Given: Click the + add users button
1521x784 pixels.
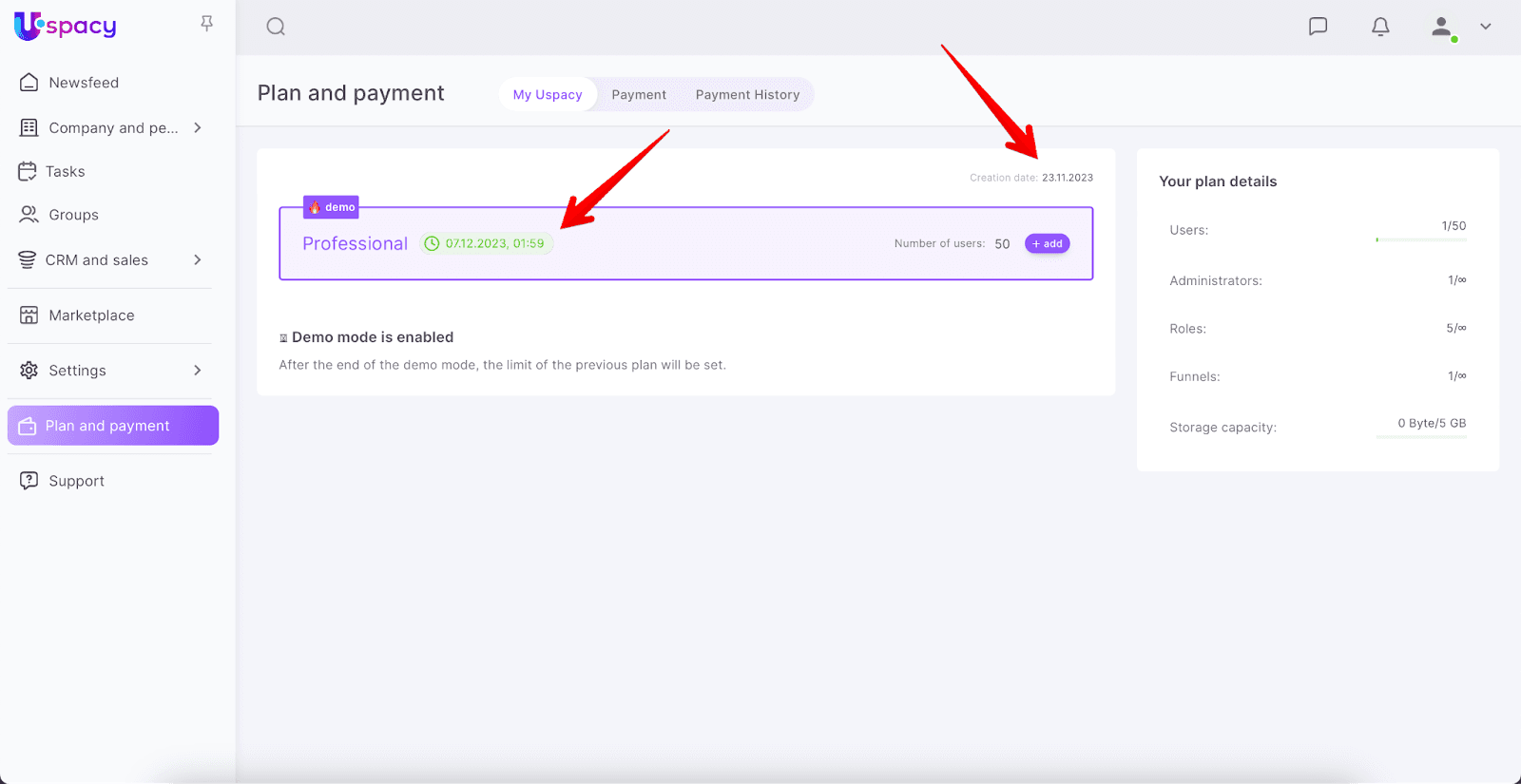Looking at the screenshot, I should coord(1047,244).
